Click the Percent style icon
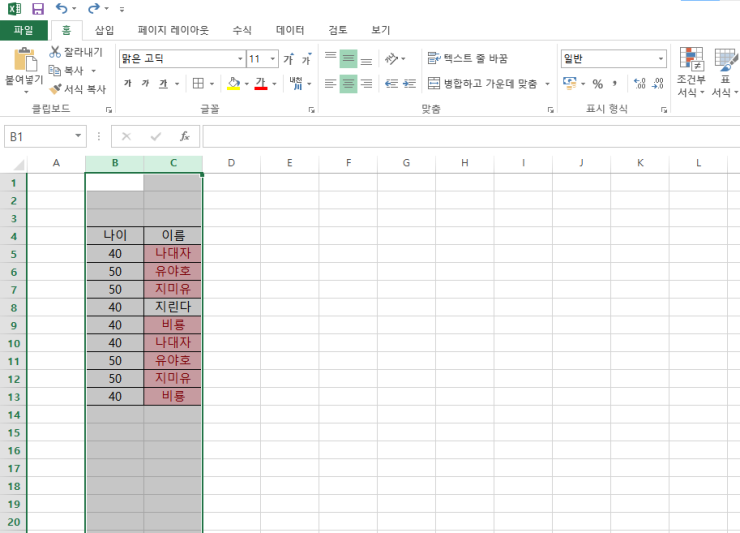 coord(598,84)
